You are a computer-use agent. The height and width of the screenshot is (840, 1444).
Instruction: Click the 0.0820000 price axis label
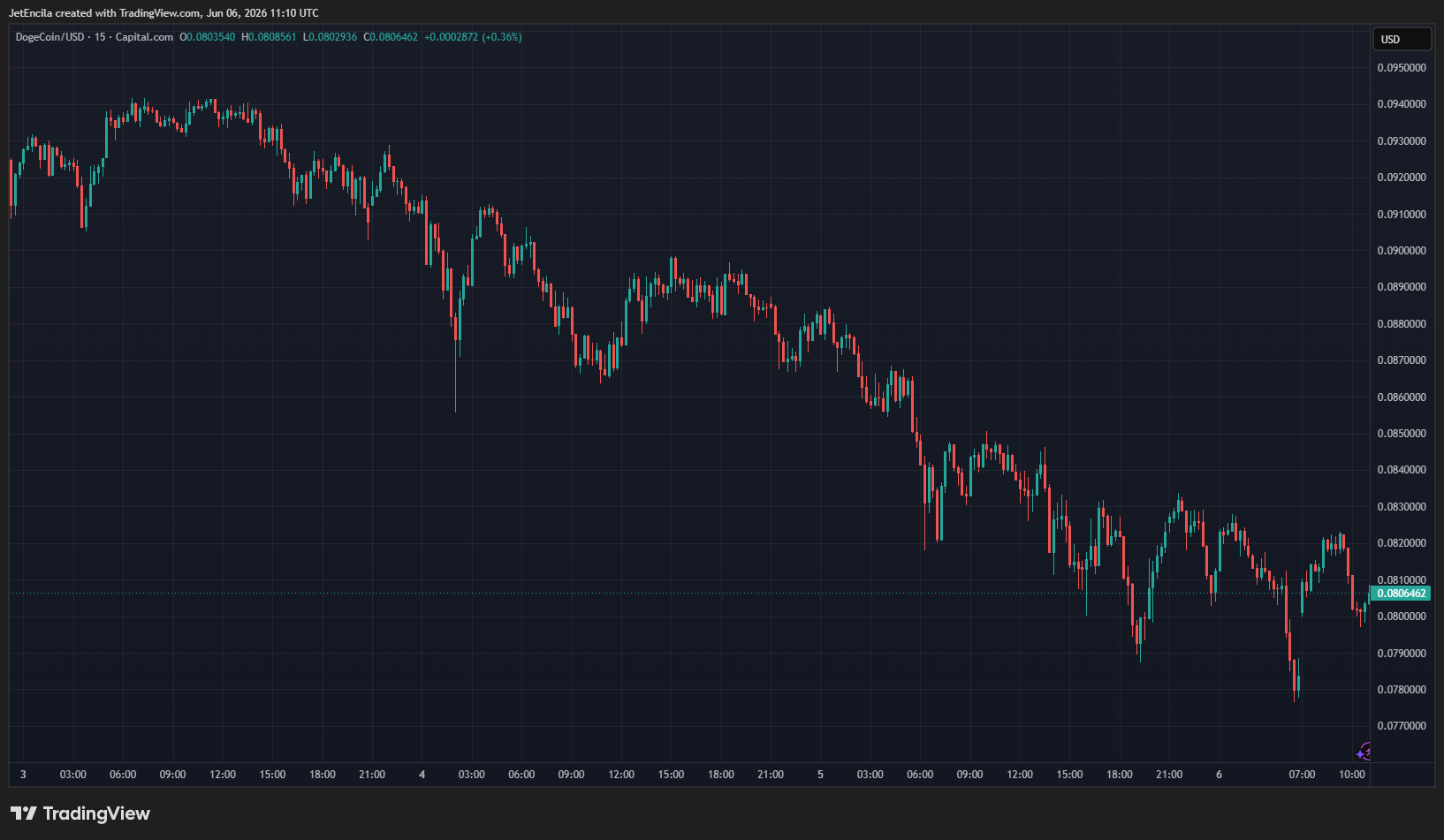click(1402, 543)
